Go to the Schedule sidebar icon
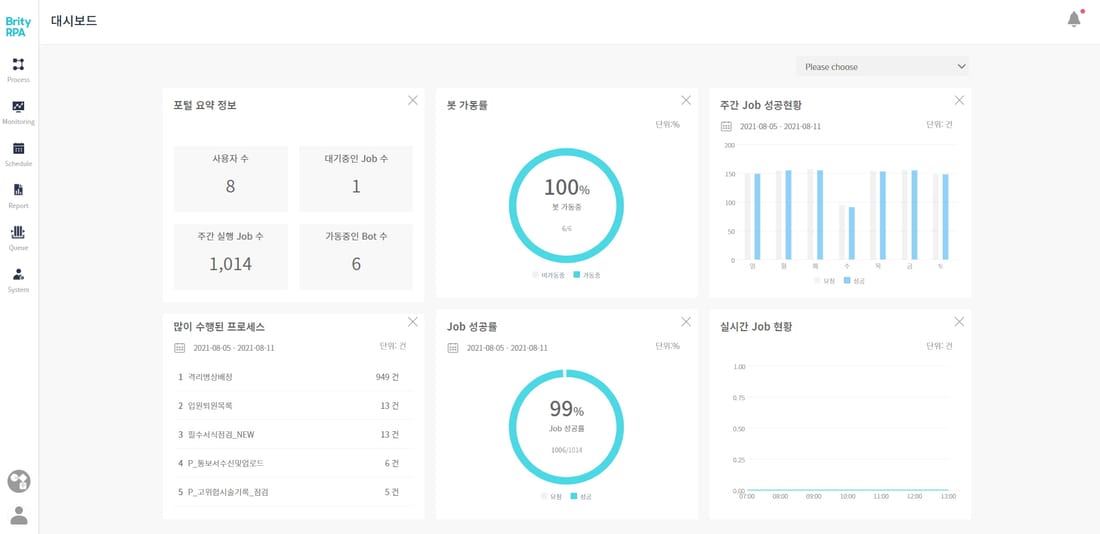The image size is (1100, 534). click(19, 154)
